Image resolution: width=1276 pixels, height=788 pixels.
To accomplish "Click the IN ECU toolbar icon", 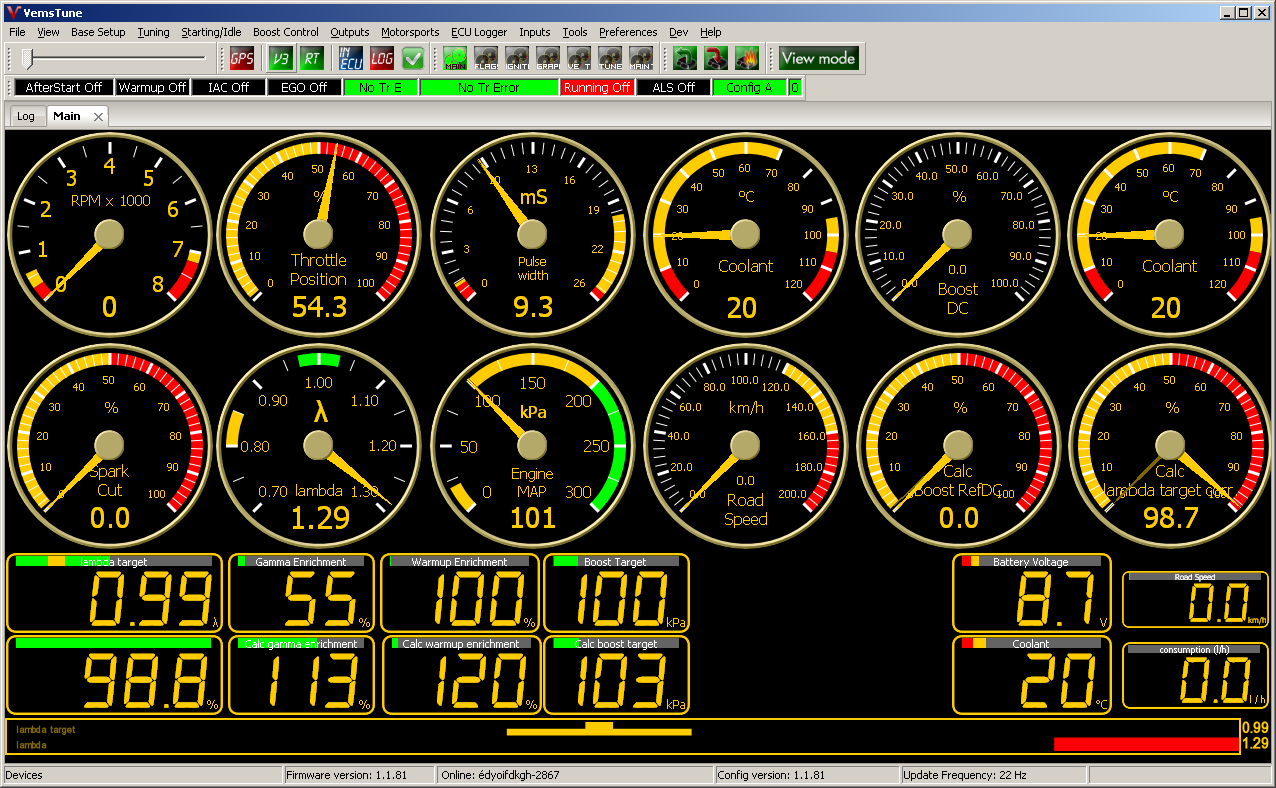I will coord(351,59).
